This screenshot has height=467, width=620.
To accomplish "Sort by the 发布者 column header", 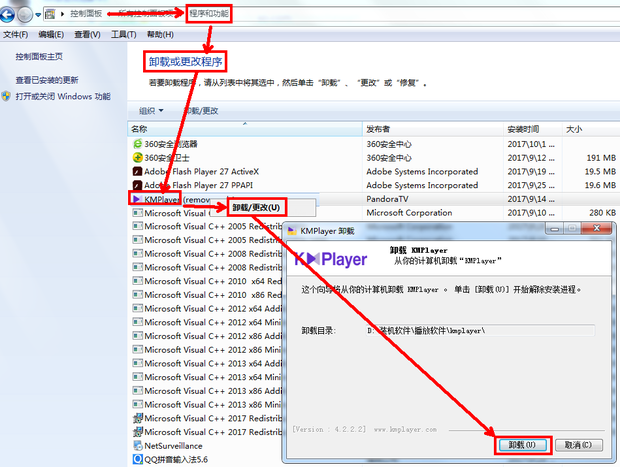I will coord(433,129).
